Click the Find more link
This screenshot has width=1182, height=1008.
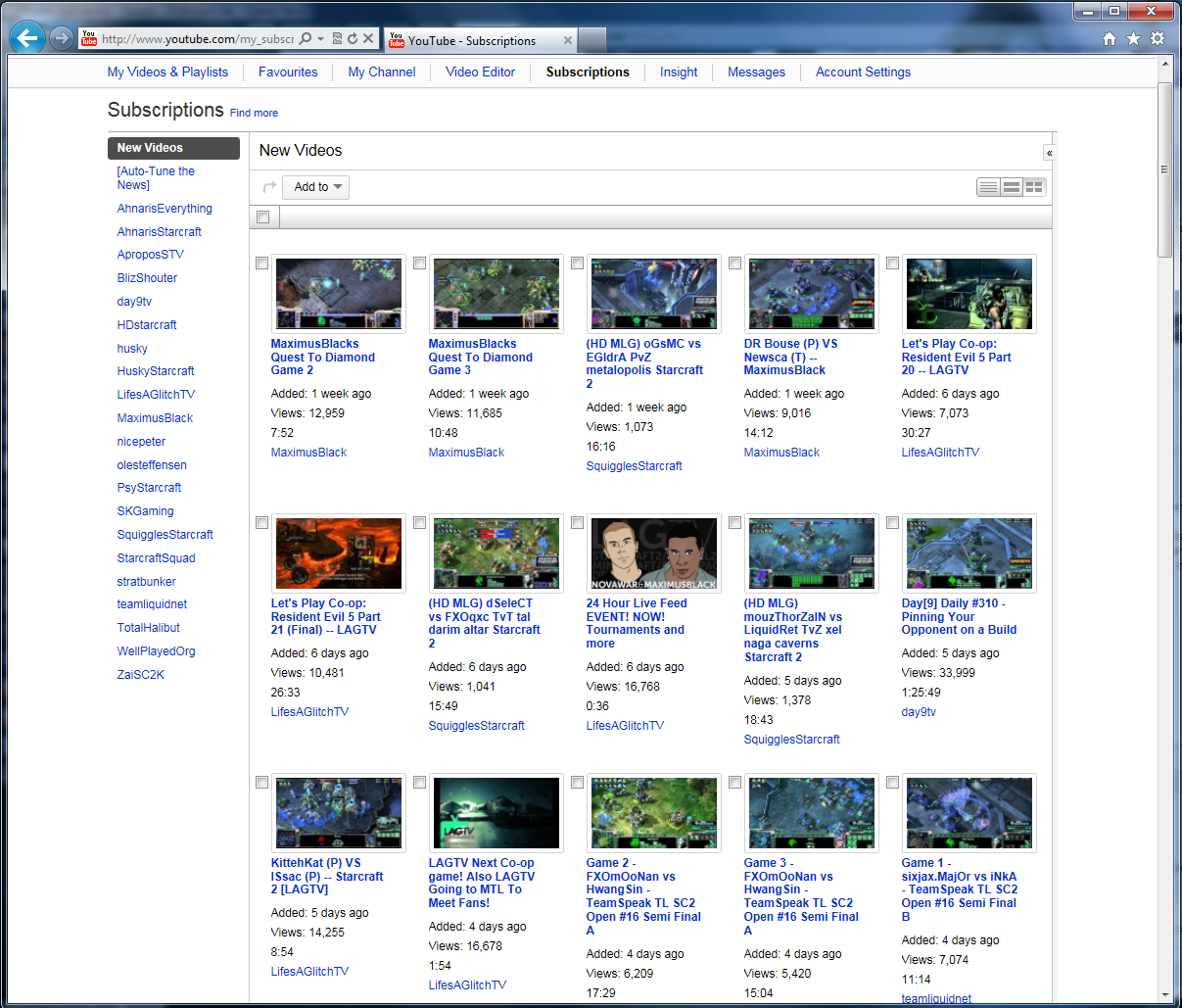point(254,114)
